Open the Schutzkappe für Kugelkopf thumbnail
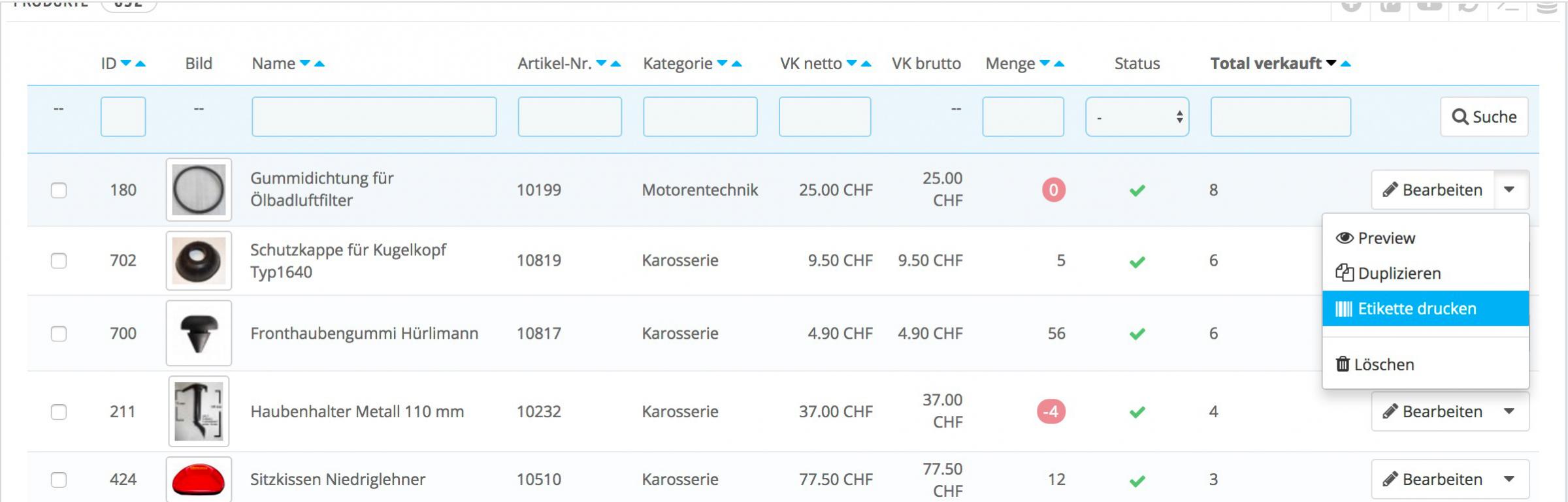 tap(199, 260)
